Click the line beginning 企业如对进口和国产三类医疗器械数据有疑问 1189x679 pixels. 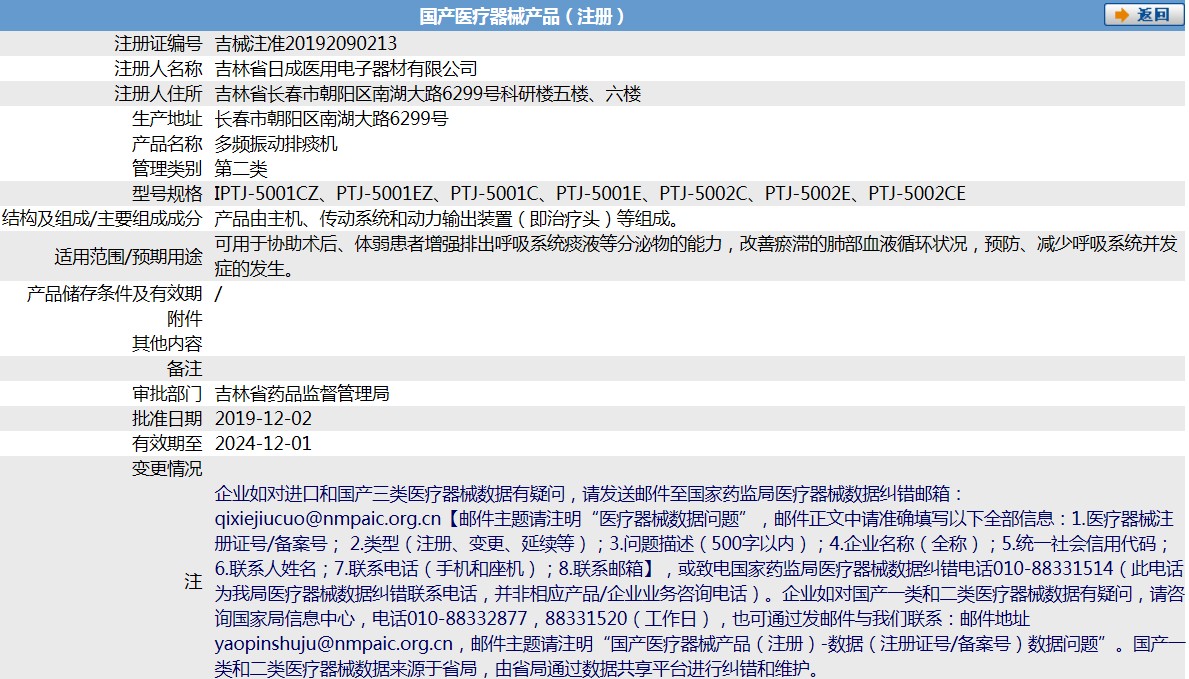point(589,494)
